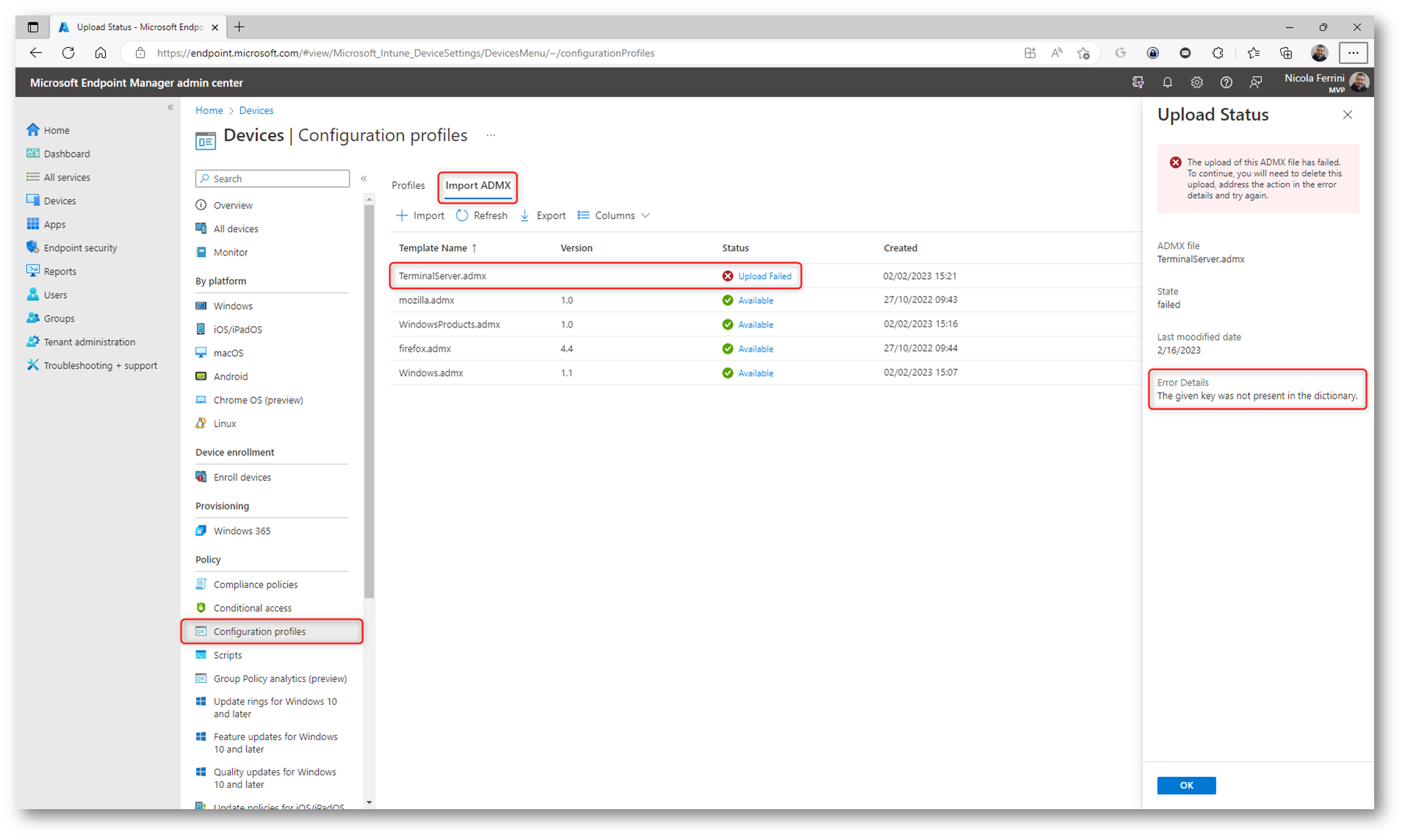The image size is (1405, 840).
Task: Click the notifications bell icon
Action: (x=1167, y=82)
